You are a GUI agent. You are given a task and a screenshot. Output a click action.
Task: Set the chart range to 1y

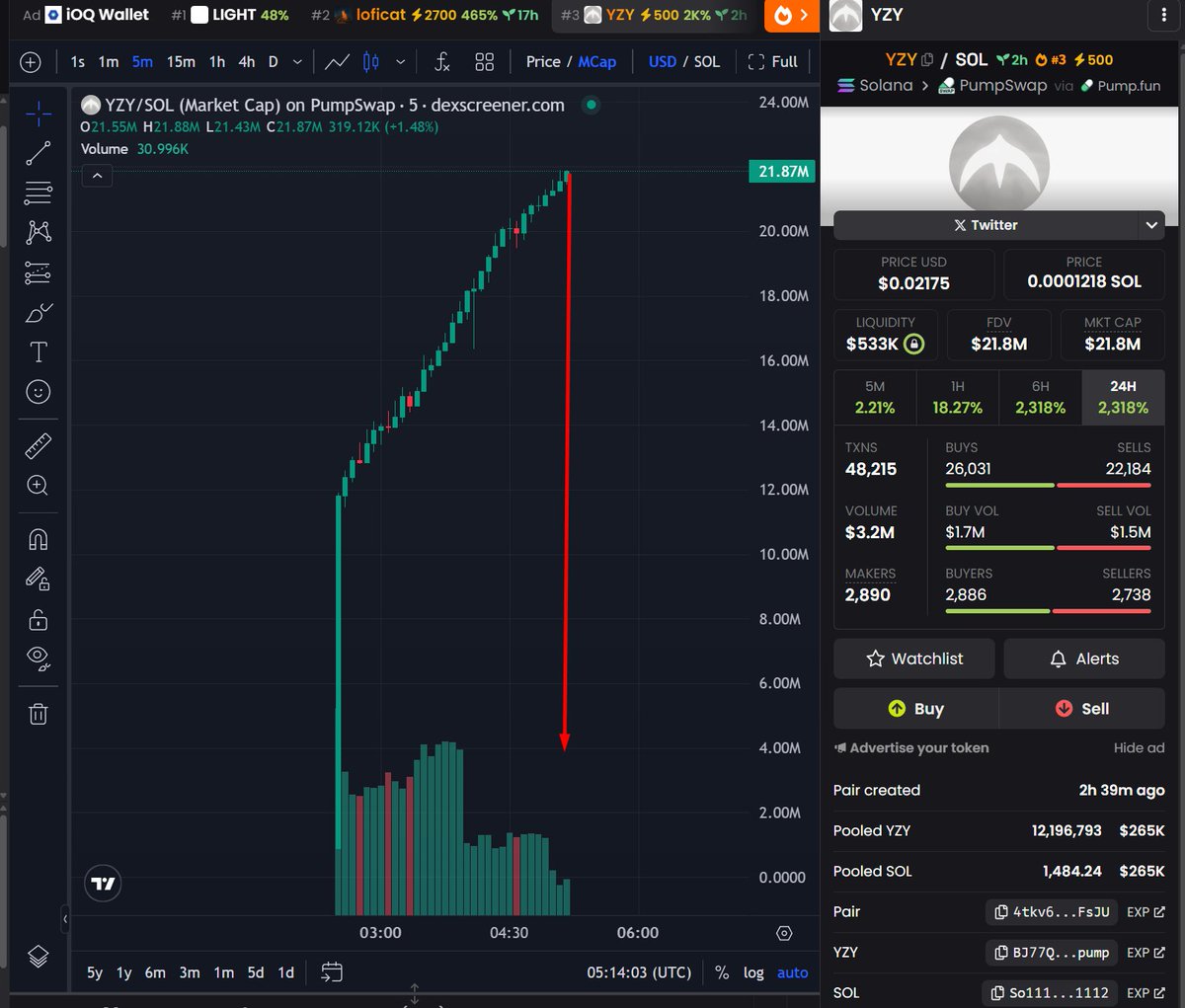[x=124, y=972]
